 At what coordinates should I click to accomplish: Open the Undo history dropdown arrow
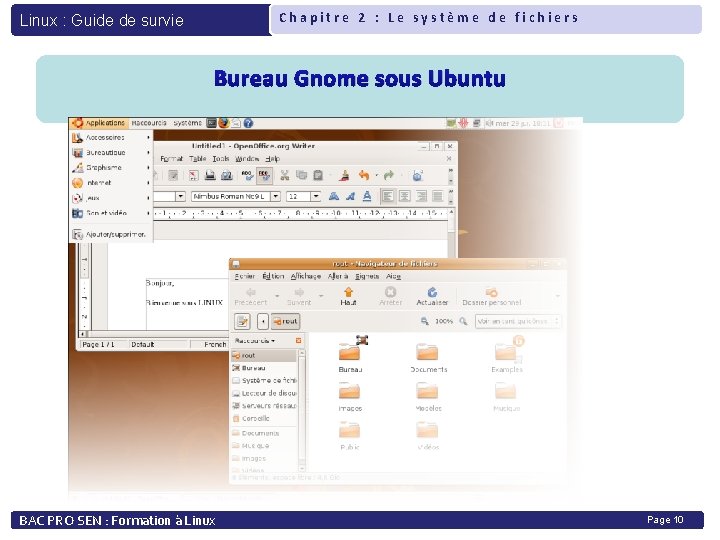pyautogui.click(x=377, y=175)
